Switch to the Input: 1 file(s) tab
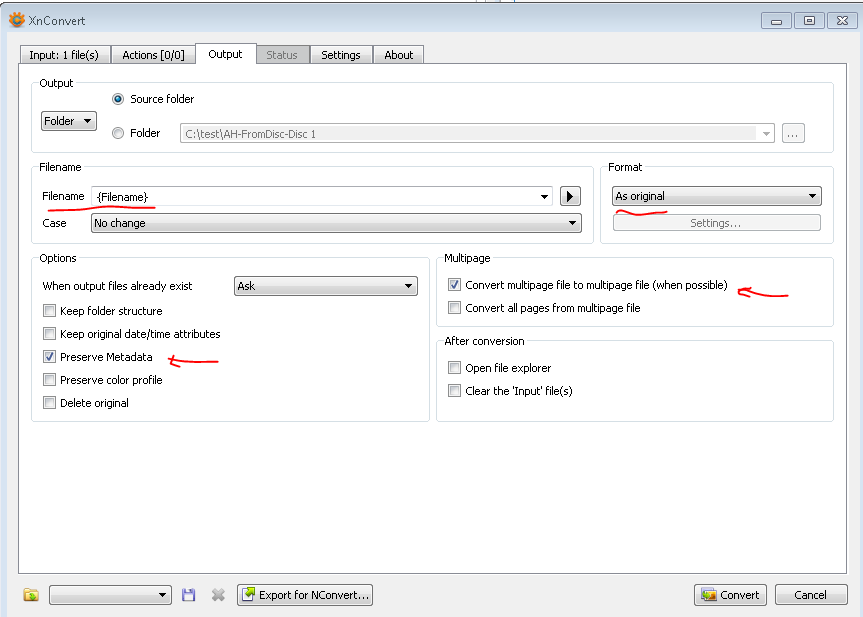 pyautogui.click(x=64, y=55)
